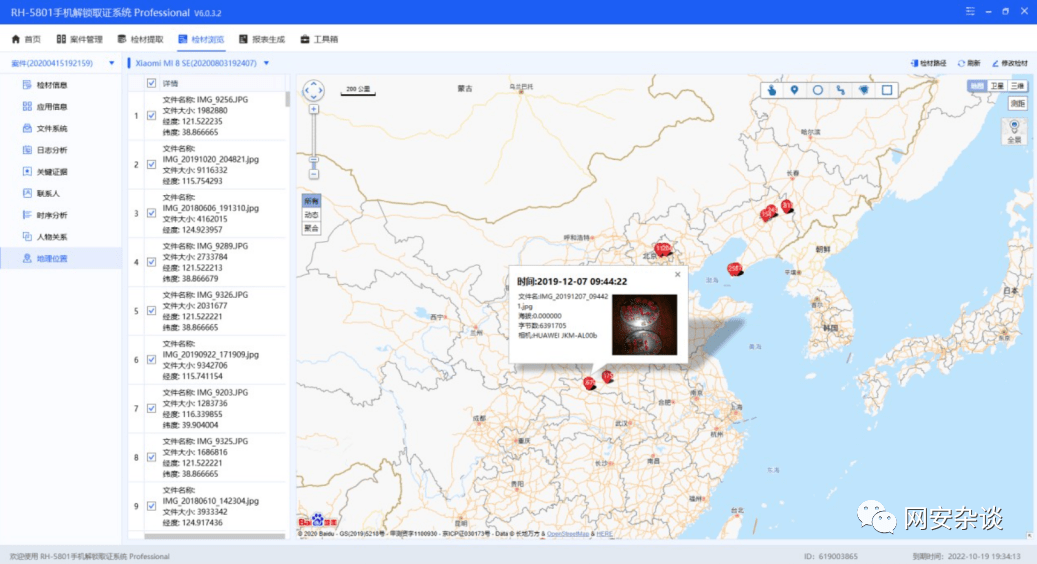This screenshot has height=564, width=1037.
Task: Open the 工具箱 toolbox tab
Action: [x=319, y=40]
